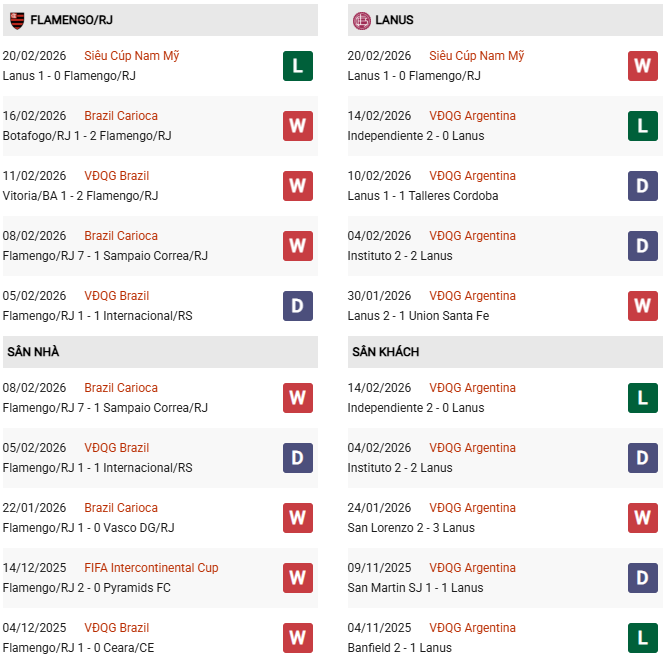Click the W badge for Botafogo/RJ 1-2 Flamengo/RJ
This screenshot has height=661, width=666.
point(298,126)
